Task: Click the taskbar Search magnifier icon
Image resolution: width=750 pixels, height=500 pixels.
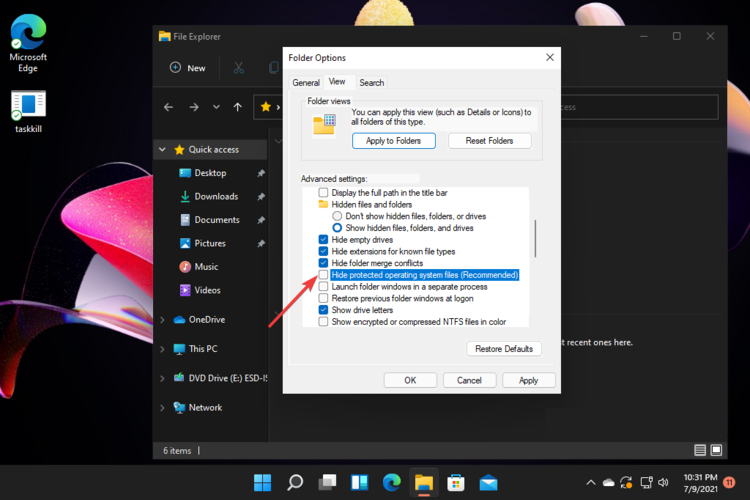Action: 295,483
